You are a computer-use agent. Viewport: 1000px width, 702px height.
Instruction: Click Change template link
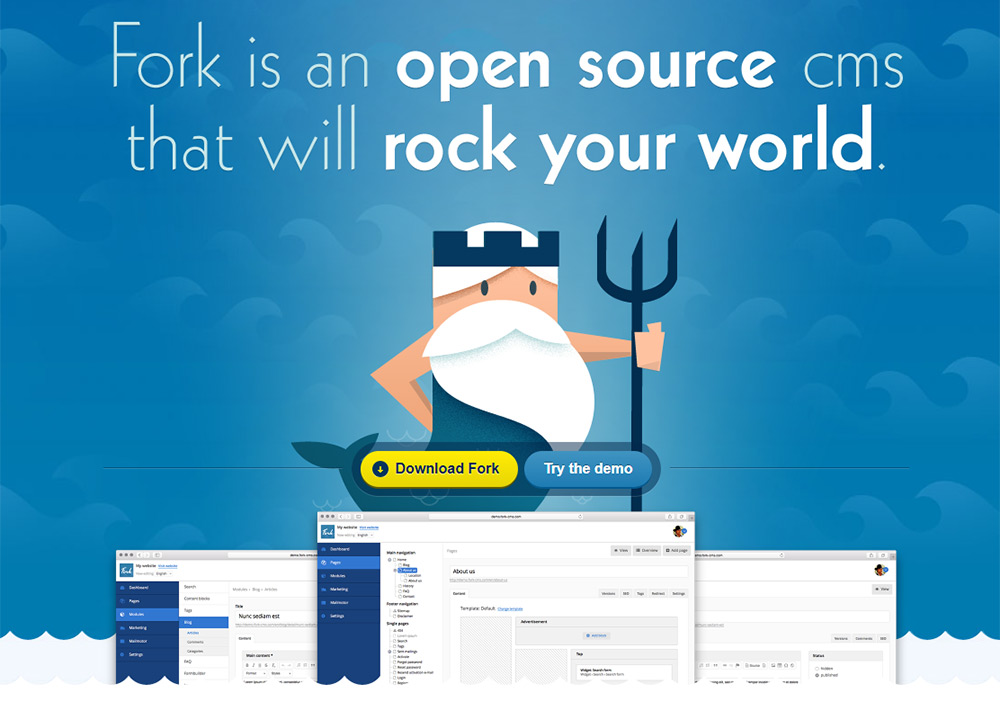tap(510, 609)
